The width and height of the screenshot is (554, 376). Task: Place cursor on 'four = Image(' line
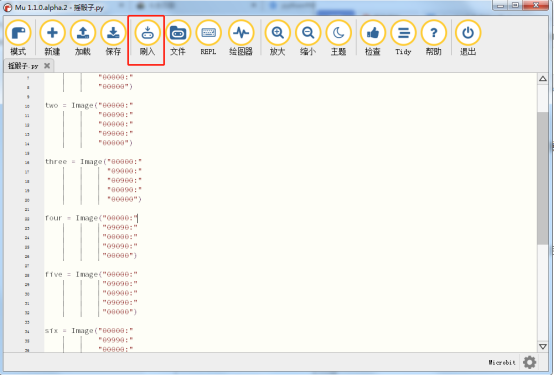[91, 218]
